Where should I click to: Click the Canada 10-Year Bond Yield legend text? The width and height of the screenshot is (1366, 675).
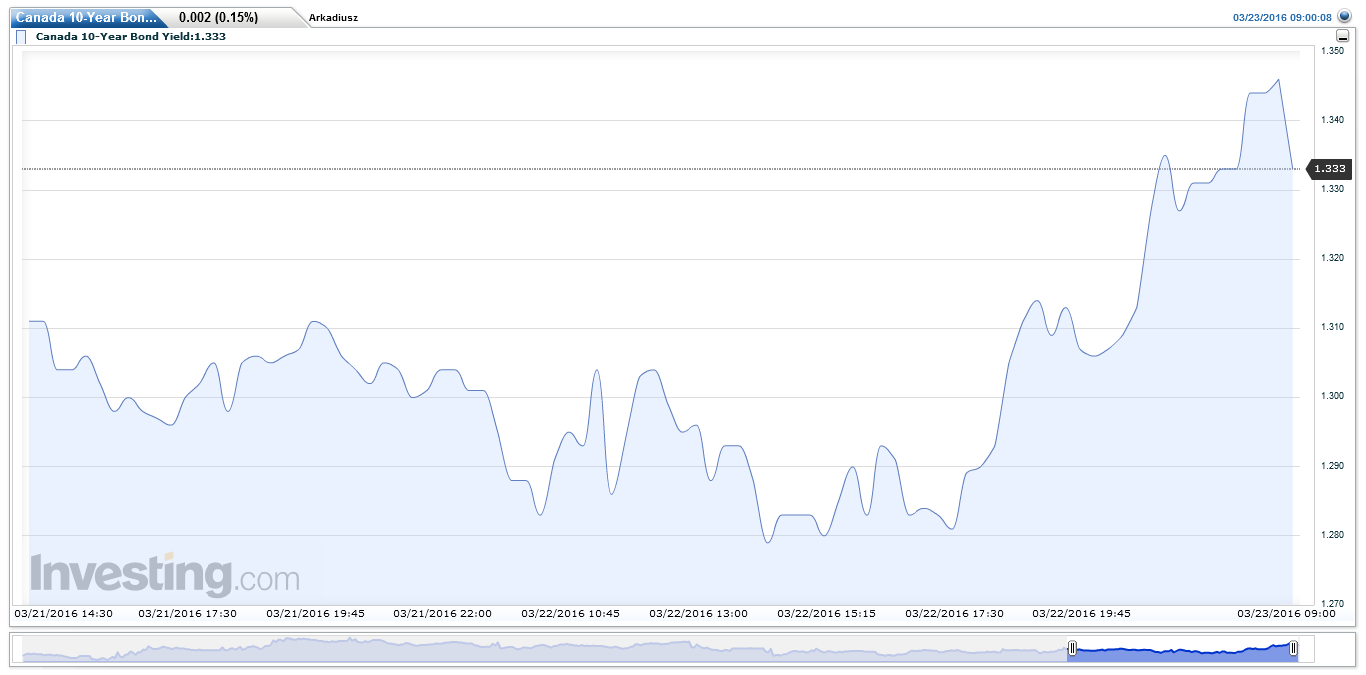point(130,37)
